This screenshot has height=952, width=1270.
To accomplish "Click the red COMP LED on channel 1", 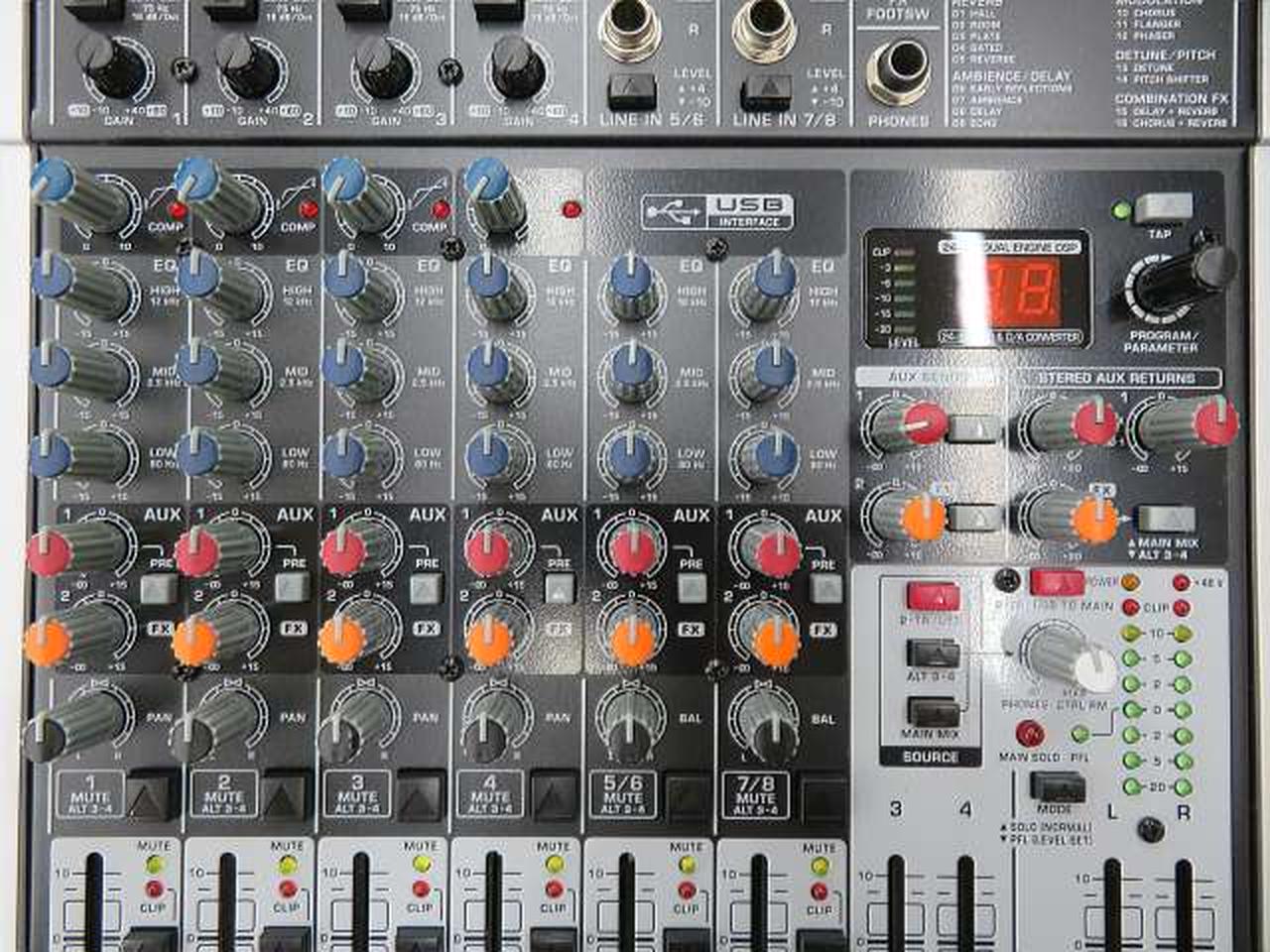I will tap(179, 210).
